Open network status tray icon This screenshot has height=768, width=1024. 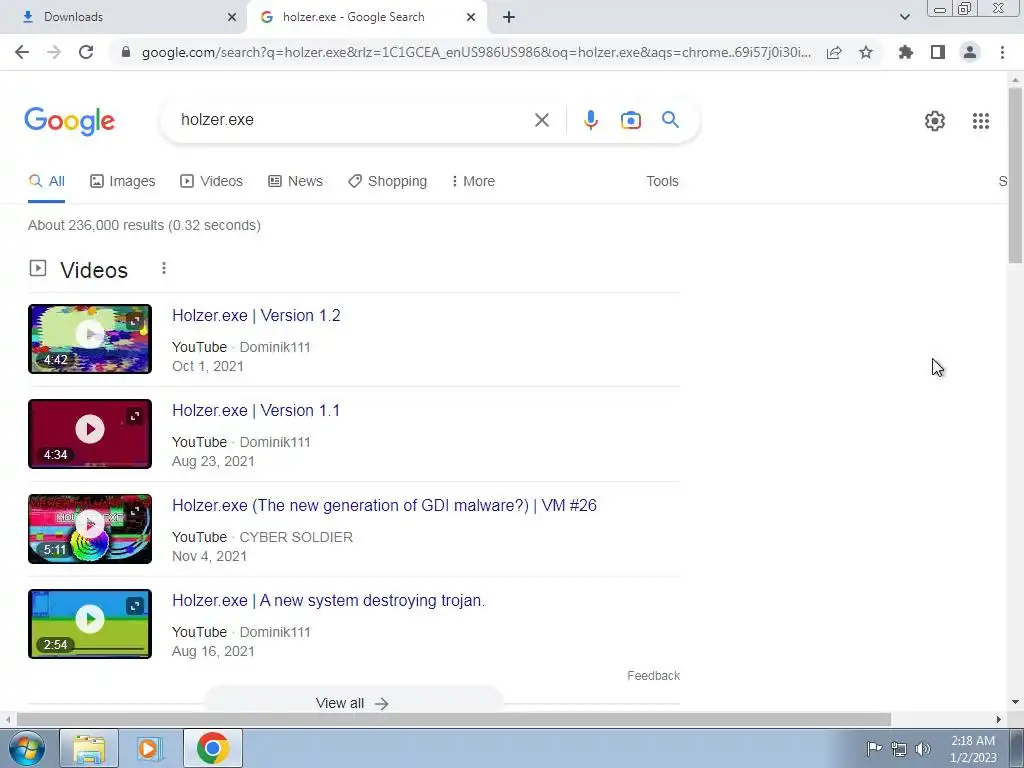[x=899, y=749]
